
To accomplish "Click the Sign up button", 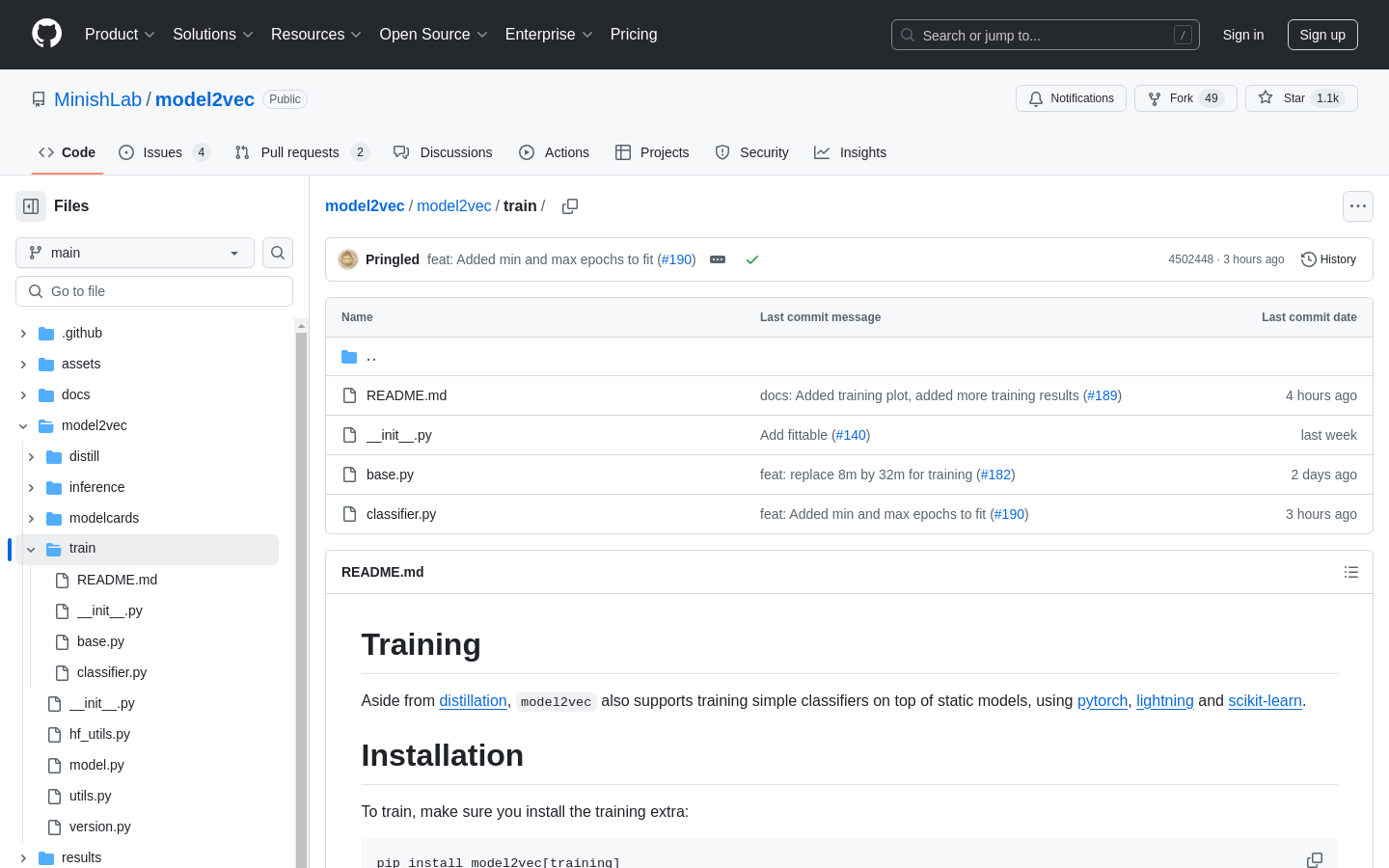I will 1322,35.
